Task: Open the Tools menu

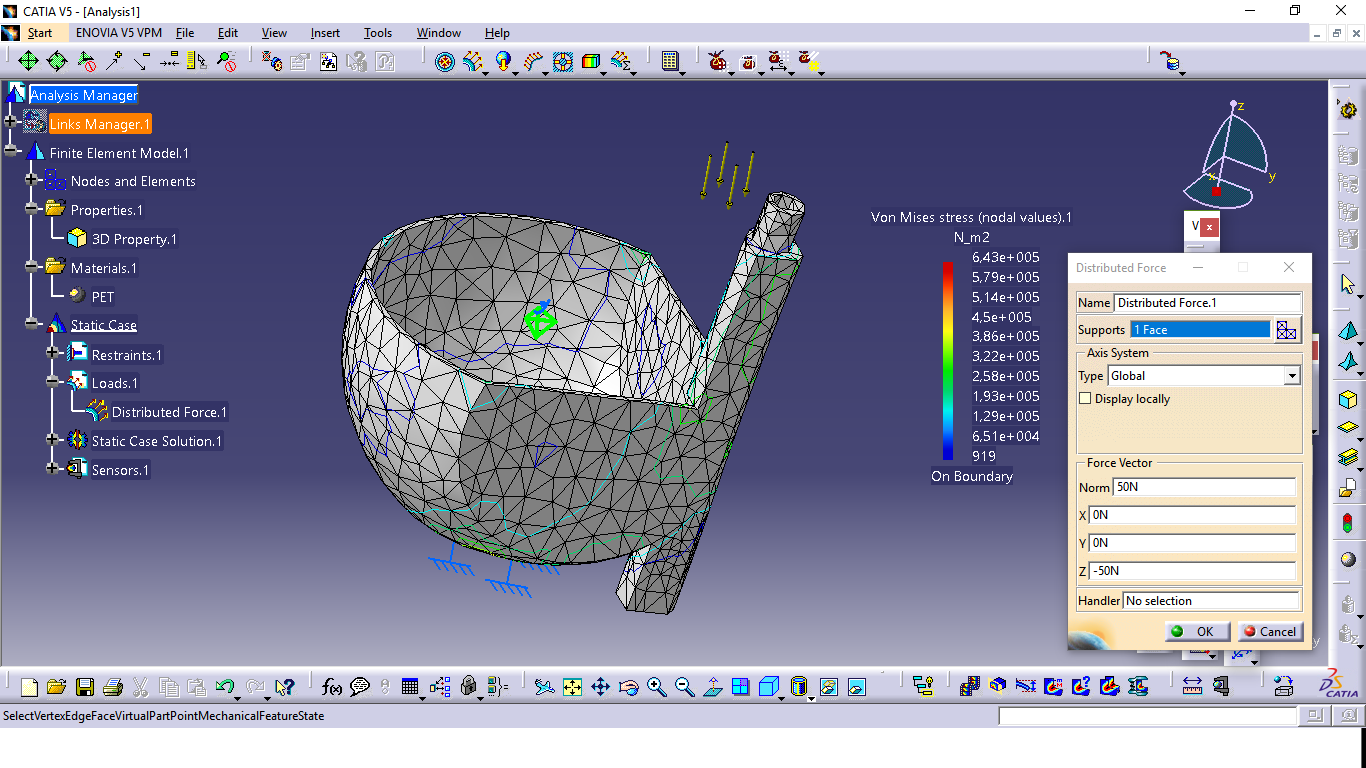Action: click(378, 33)
